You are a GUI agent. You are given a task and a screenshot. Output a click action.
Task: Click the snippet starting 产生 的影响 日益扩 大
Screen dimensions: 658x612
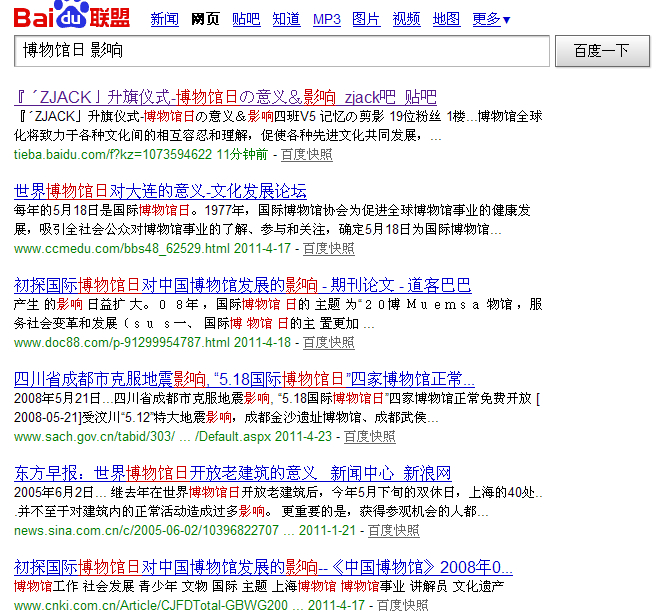[x=278, y=314]
